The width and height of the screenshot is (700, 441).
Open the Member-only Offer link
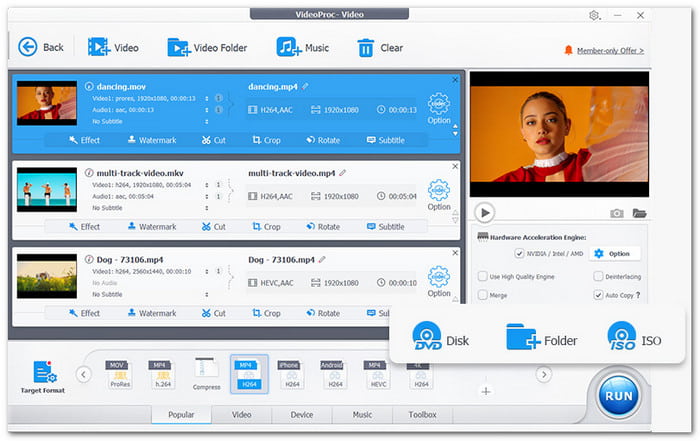pos(610,50)
